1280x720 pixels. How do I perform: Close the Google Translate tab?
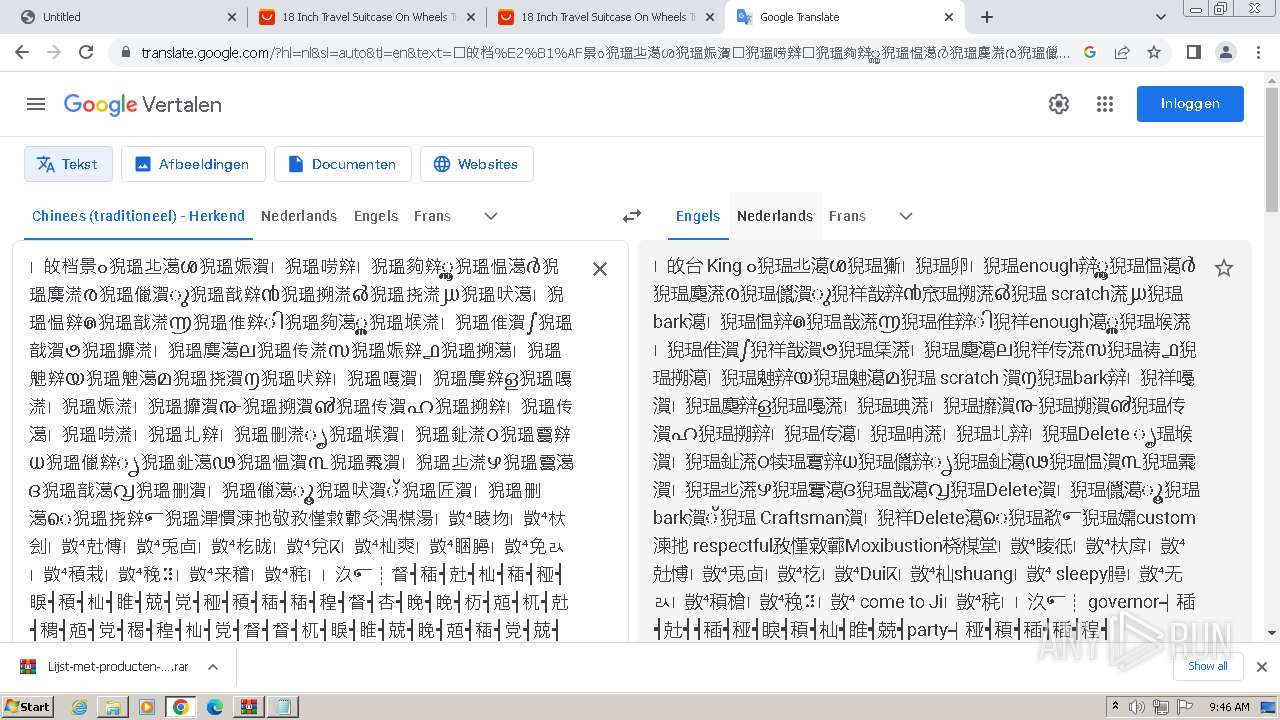pyautogui.click(x=948, y=17)
